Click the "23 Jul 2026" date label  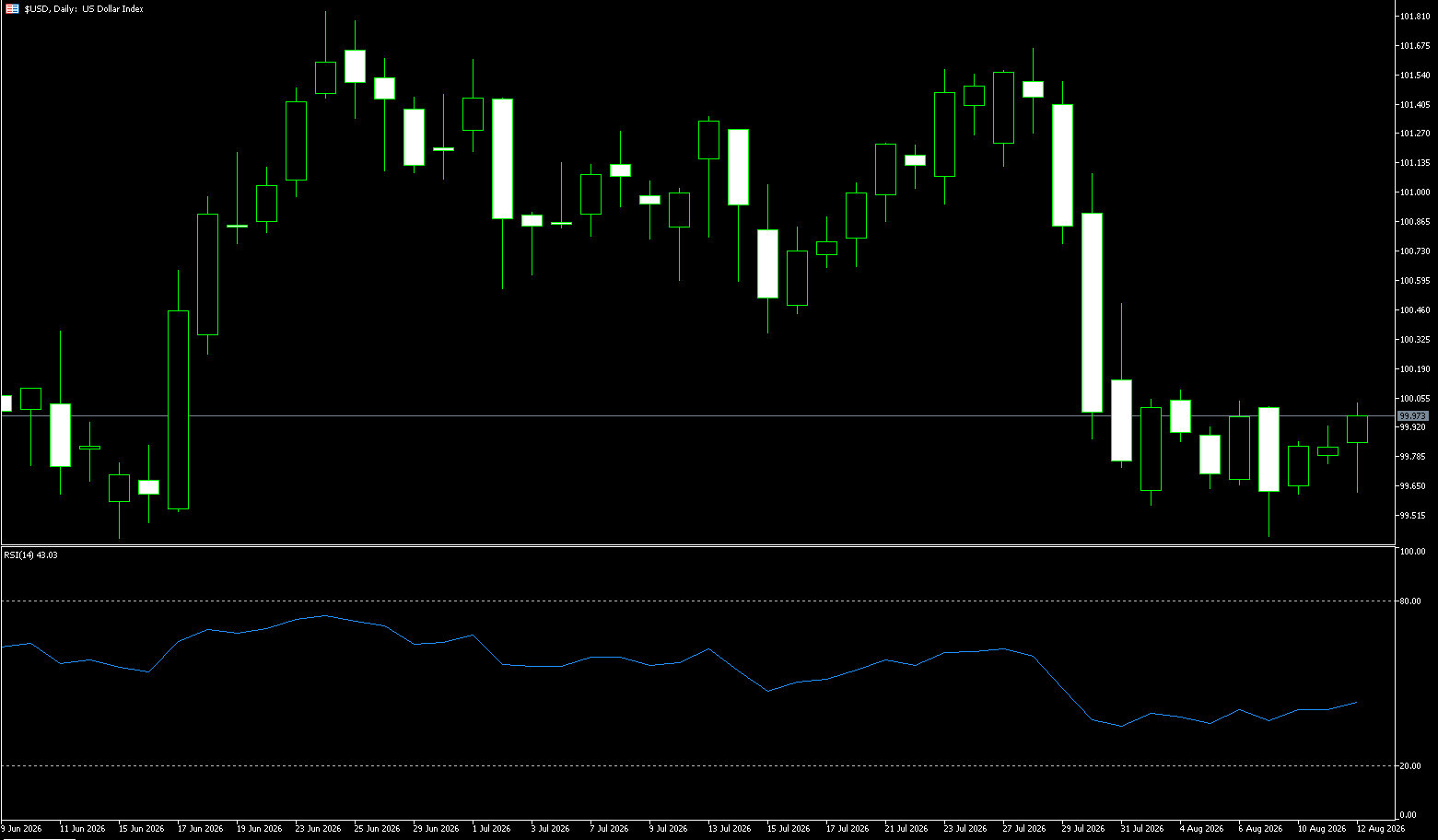pyautogui.click(x=965, y=829)
